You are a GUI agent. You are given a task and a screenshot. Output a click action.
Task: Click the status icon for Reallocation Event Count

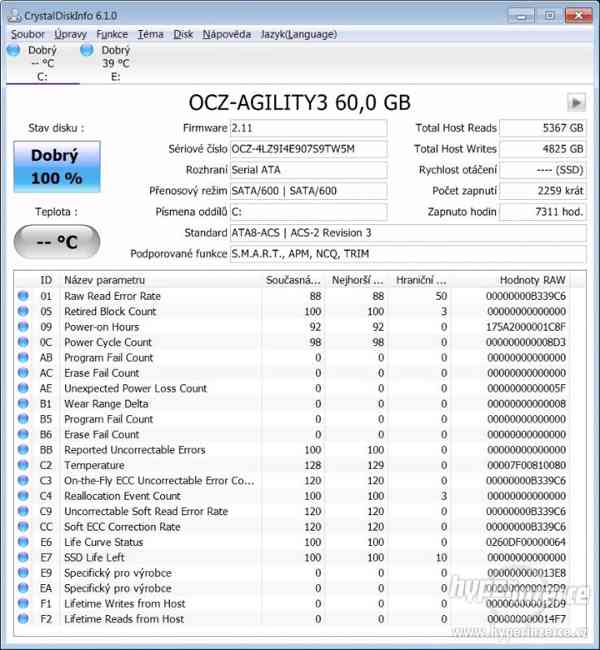23,495
